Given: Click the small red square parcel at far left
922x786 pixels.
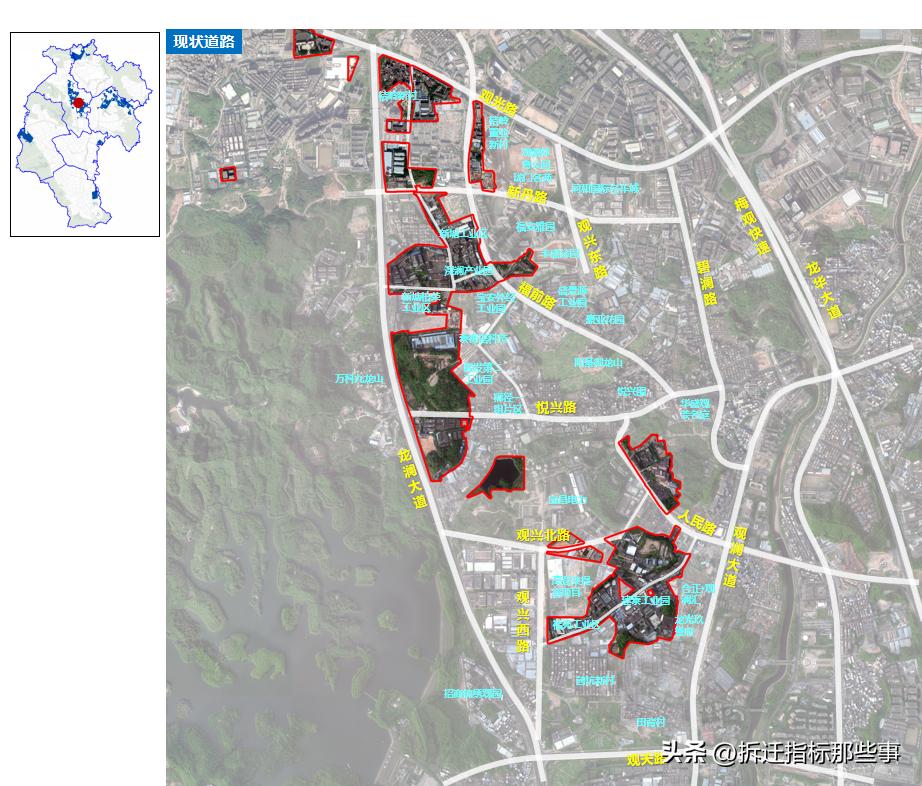Looking at the screenshot, I should tap(228, 174).
